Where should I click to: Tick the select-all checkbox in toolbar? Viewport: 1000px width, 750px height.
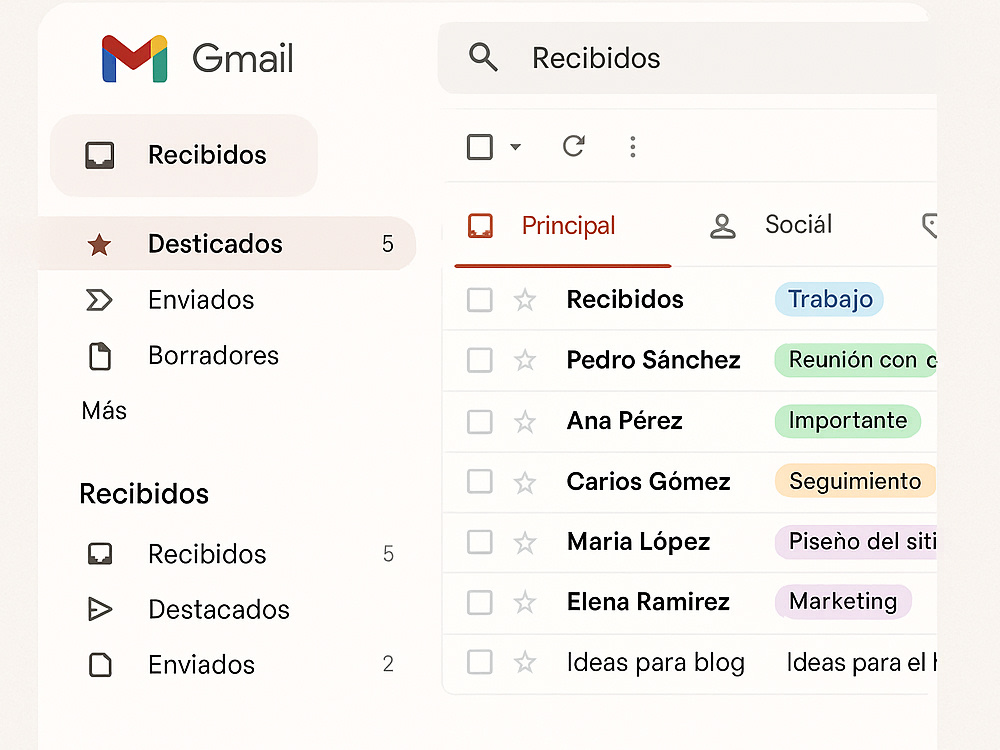480,147
